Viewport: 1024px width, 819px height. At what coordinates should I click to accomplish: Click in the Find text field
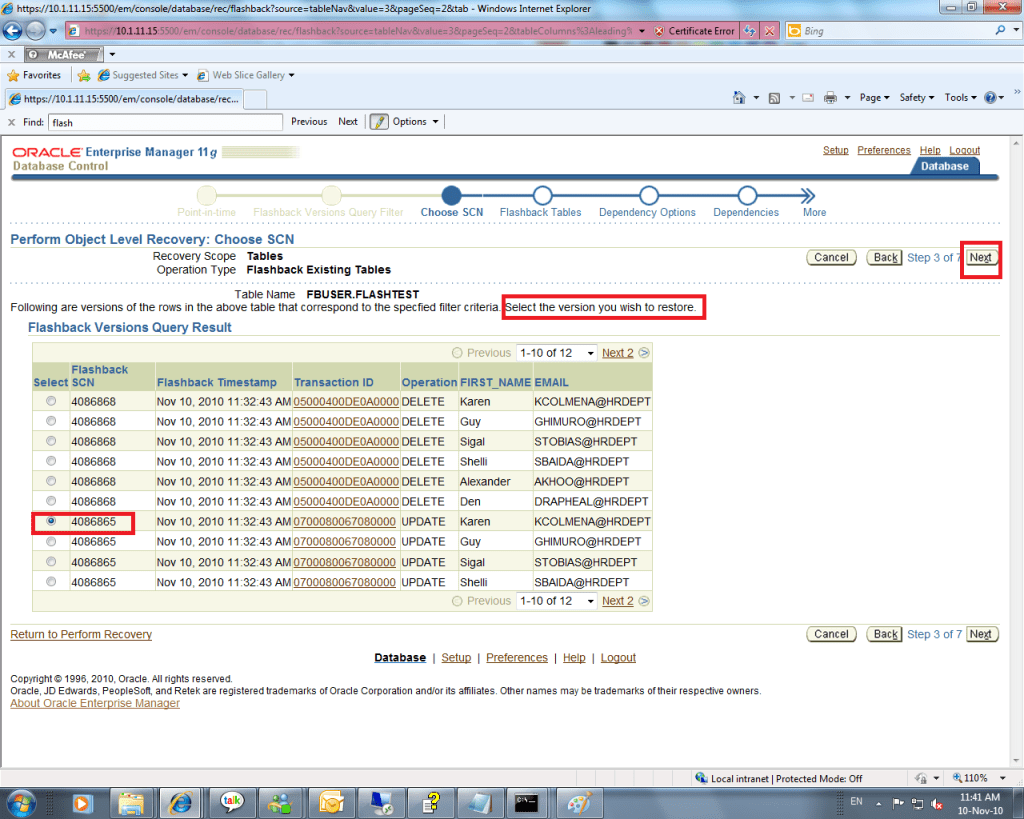pyautogui.click(x=165, y=122)
